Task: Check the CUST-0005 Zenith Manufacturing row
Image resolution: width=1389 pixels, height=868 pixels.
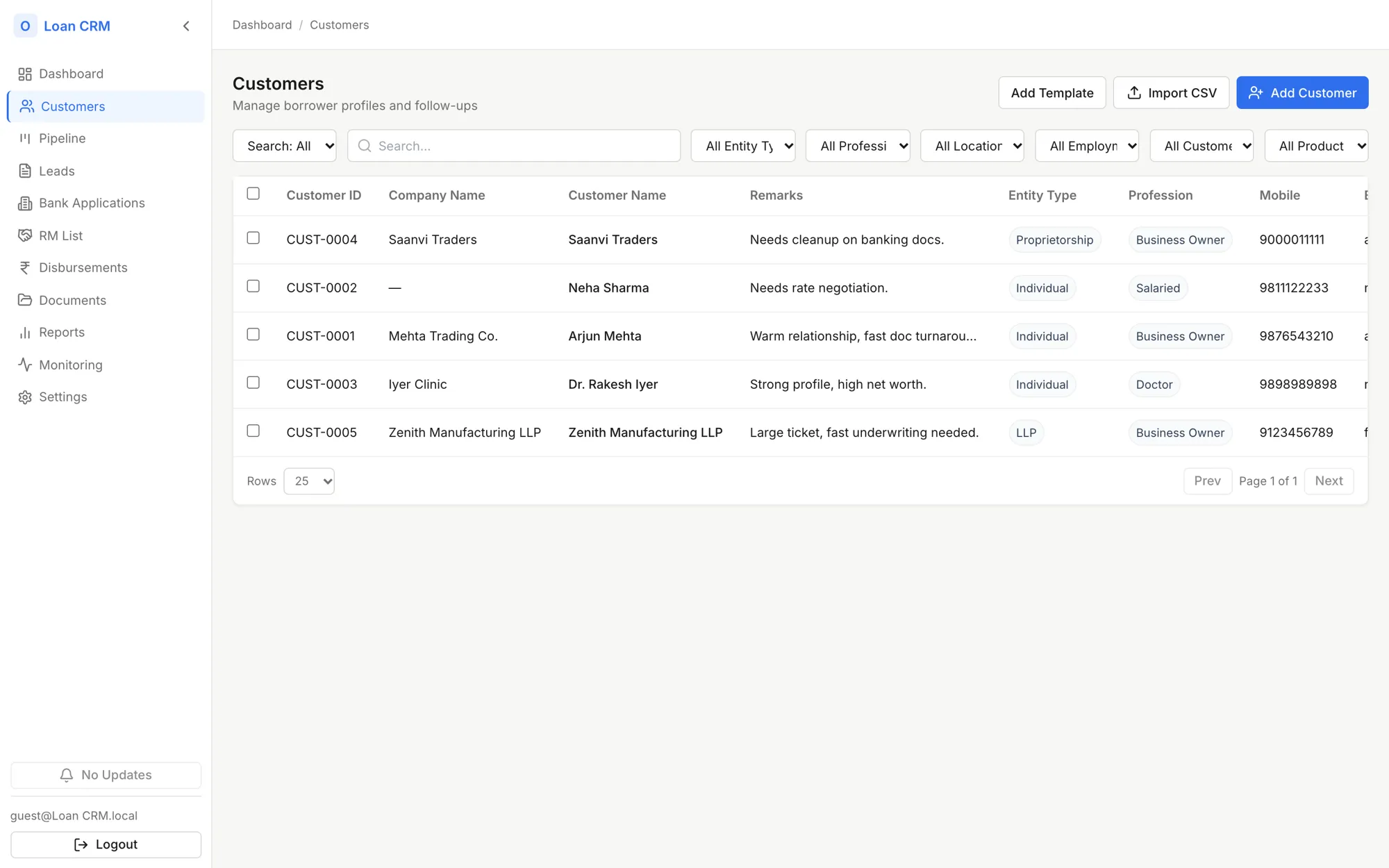Action: coord(253,431)
